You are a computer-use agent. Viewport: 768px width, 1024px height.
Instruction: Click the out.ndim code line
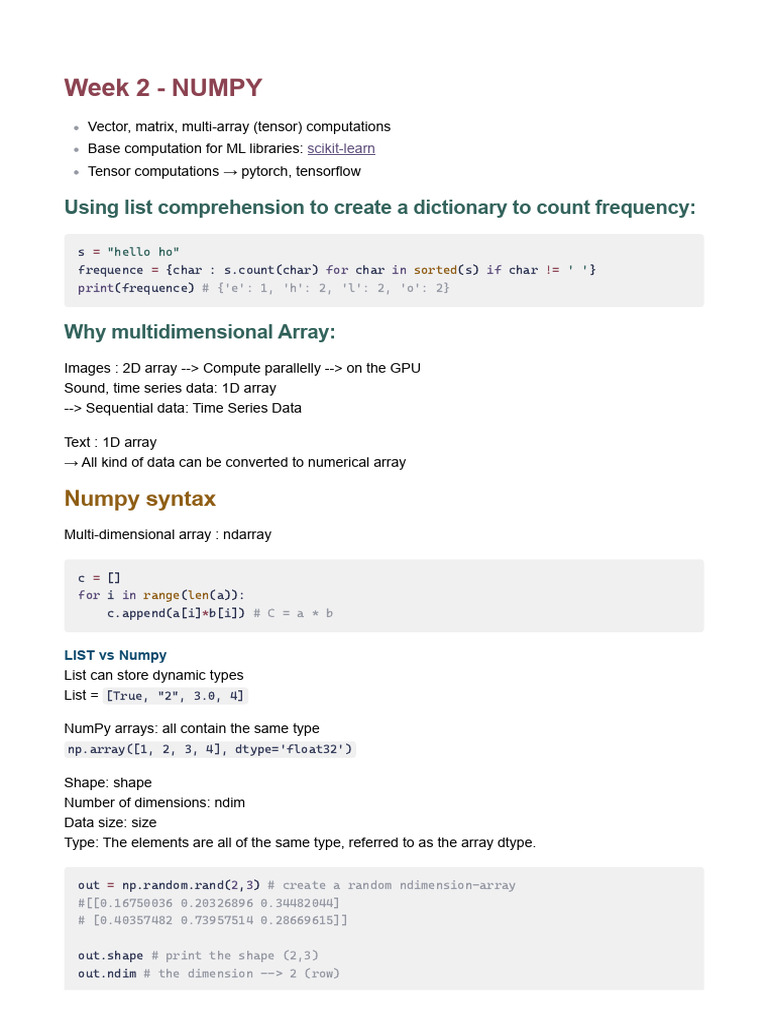coord(208,974)
